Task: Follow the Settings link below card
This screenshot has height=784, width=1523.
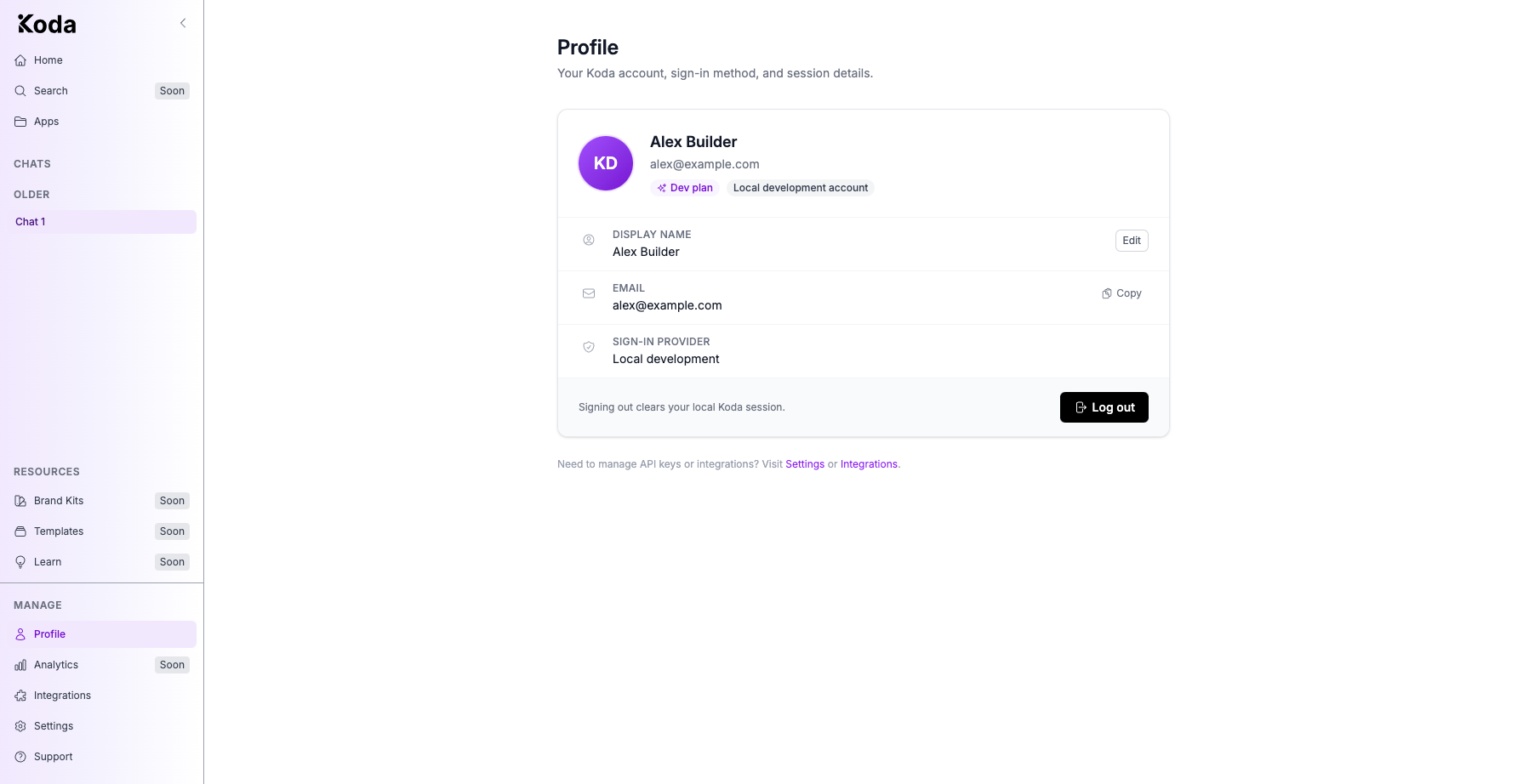Action: click(x=805, y=464)
